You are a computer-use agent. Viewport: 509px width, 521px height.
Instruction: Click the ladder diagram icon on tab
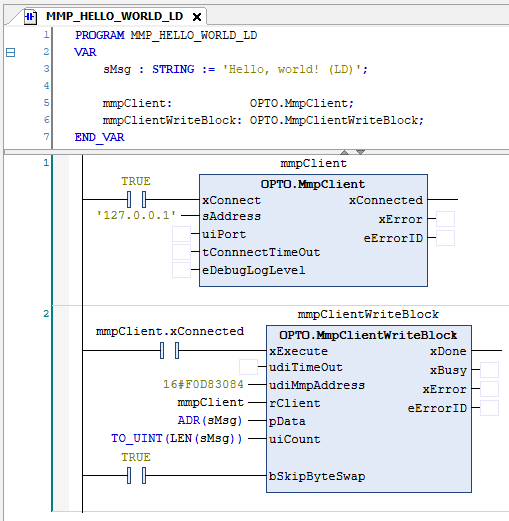[30, 16]
